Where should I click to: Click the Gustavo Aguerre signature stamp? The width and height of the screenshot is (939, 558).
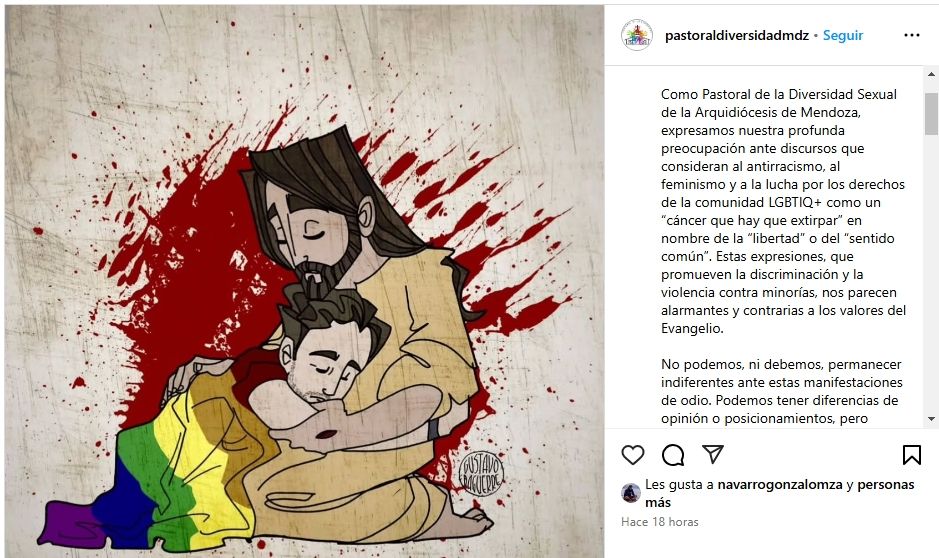tap(481, 474)
